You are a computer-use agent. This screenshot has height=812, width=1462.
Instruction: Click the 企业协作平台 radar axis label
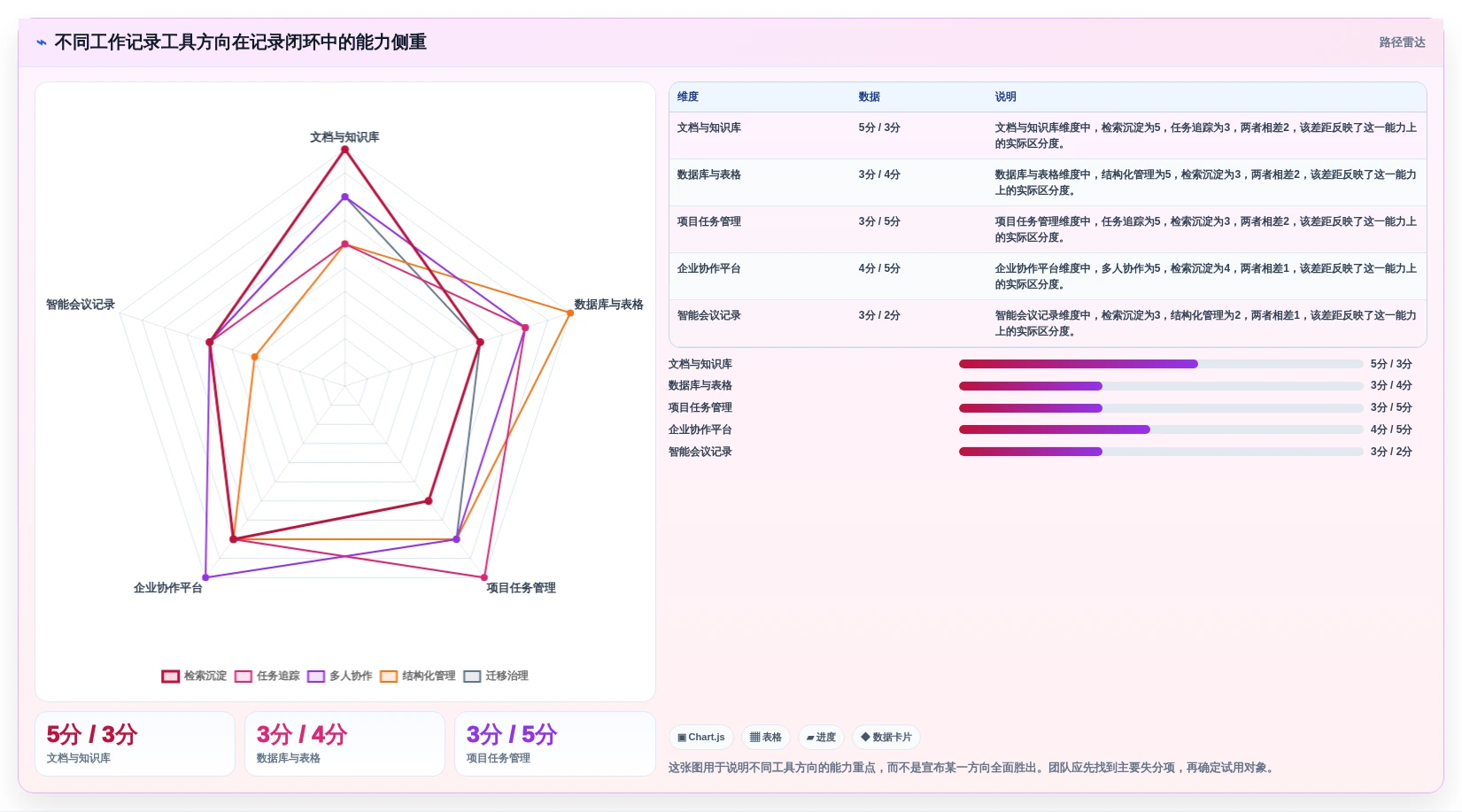point(168,588)
